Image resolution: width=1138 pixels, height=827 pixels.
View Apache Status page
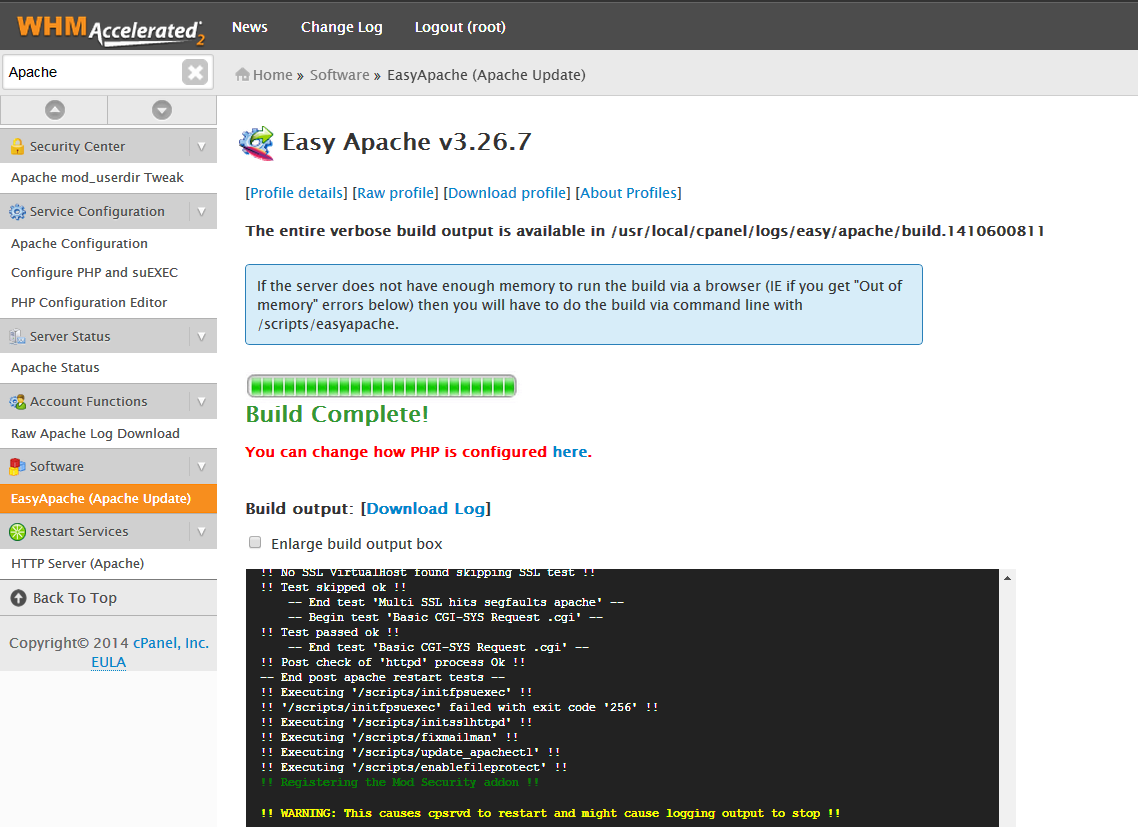(55, 367)
